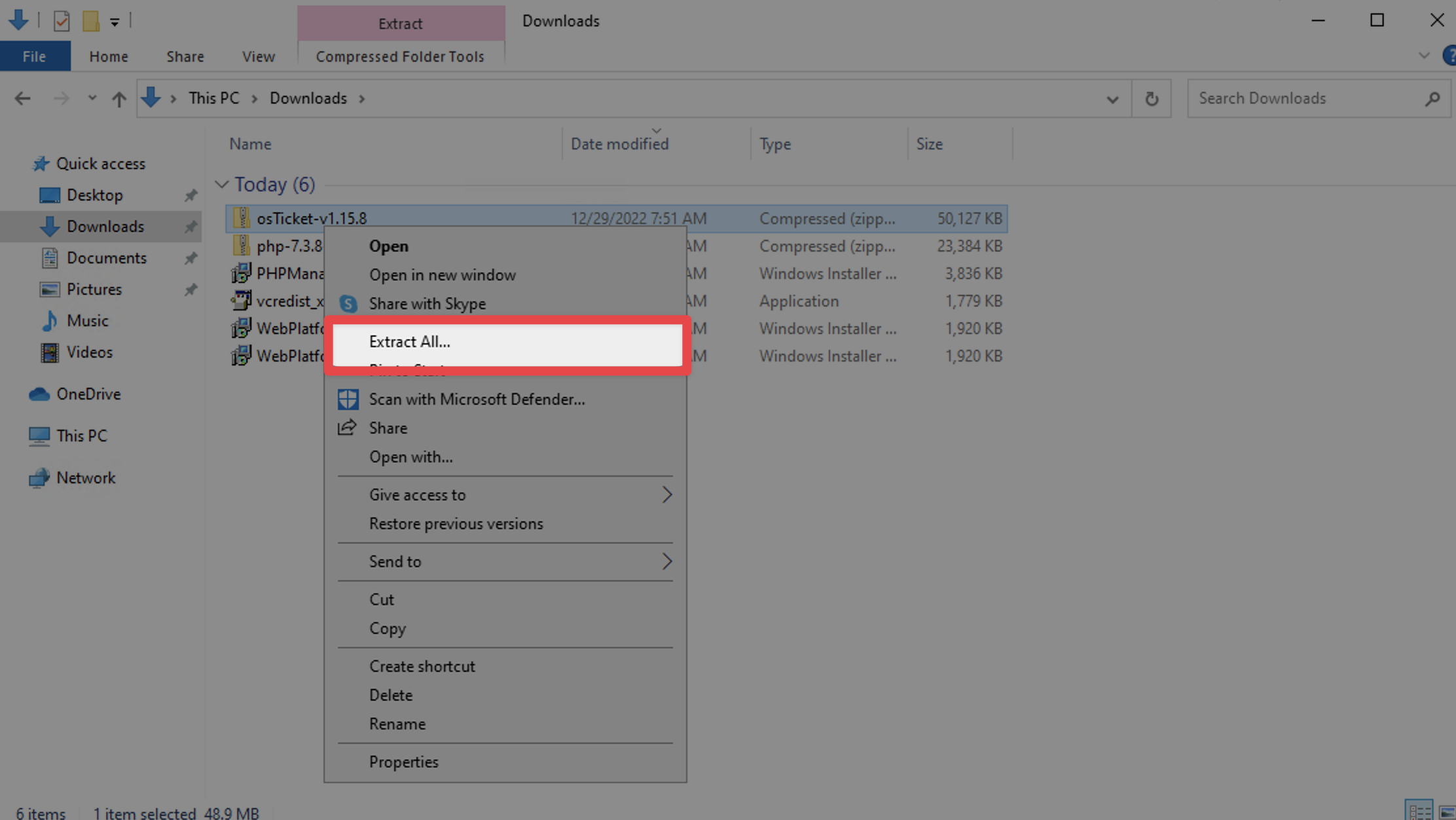
Task: Click the Microsoft Defender shield icon
Action: (348, 400)
